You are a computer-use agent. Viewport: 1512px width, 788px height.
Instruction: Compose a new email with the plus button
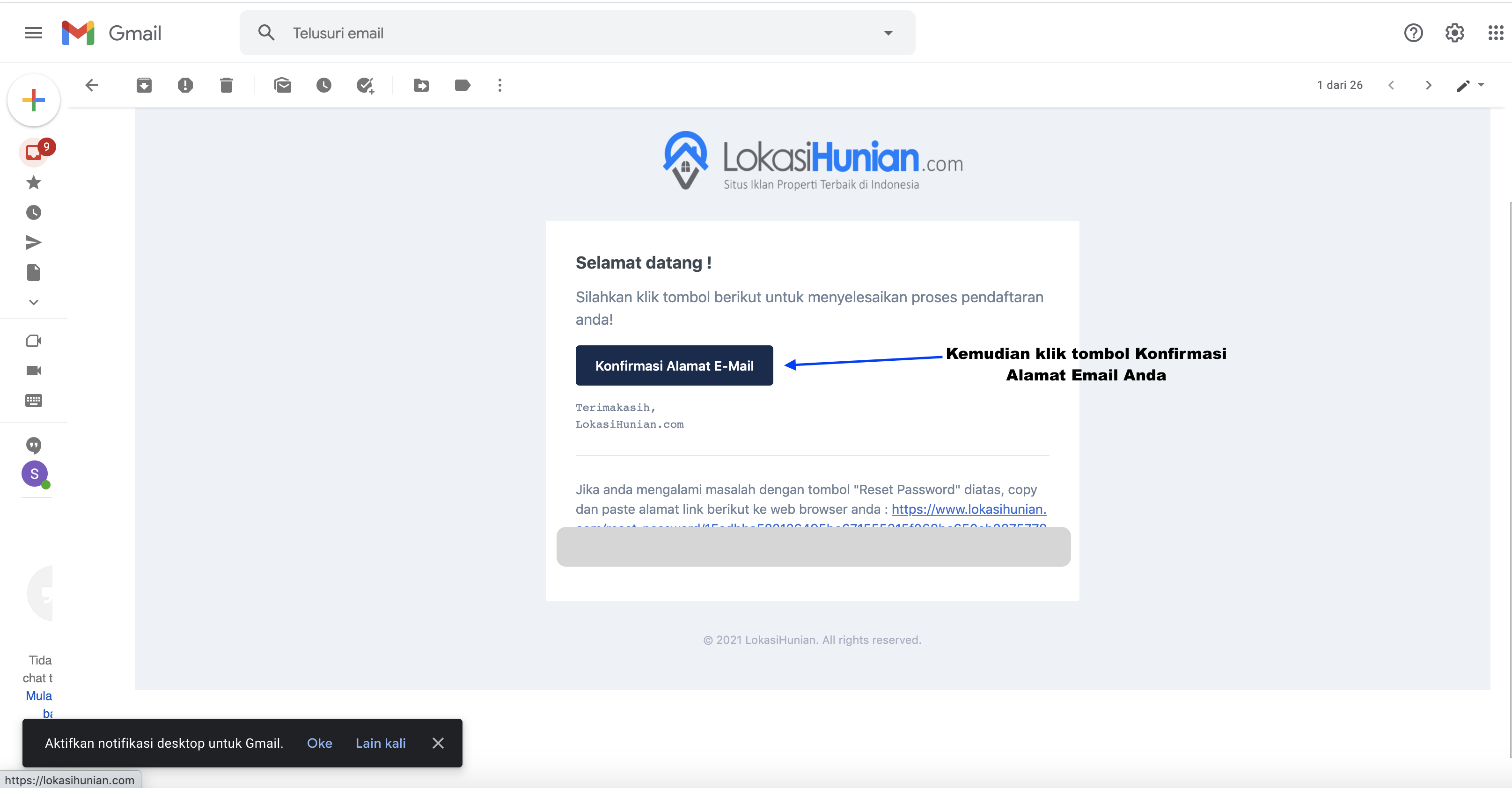click(x=33, y=100)
